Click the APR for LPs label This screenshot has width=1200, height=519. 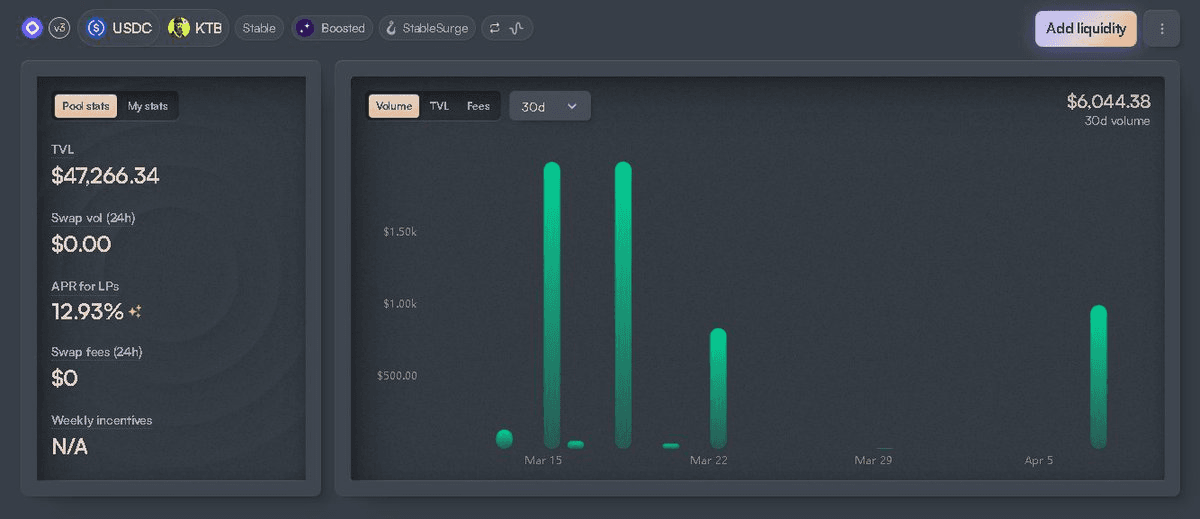click(x=85, y=286)
